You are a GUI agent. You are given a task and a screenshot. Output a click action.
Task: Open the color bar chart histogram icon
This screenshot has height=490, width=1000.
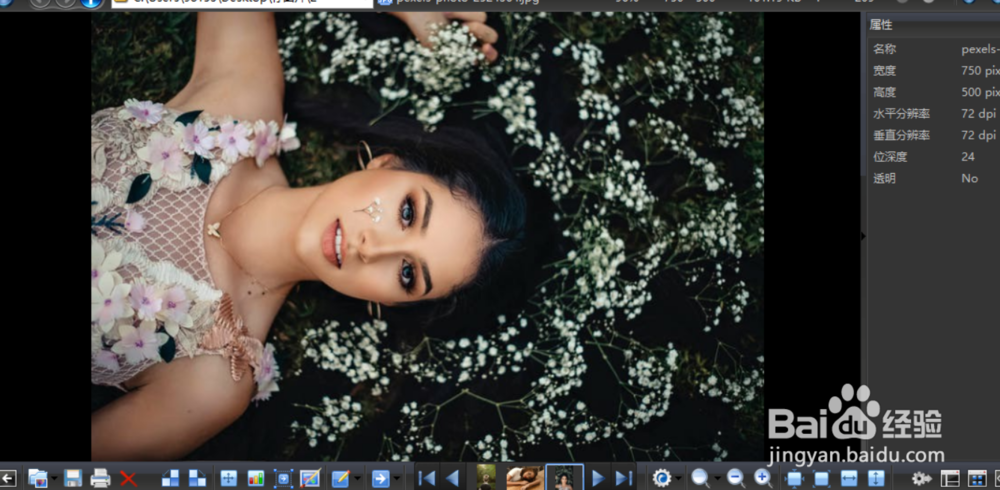pos(256,478)
